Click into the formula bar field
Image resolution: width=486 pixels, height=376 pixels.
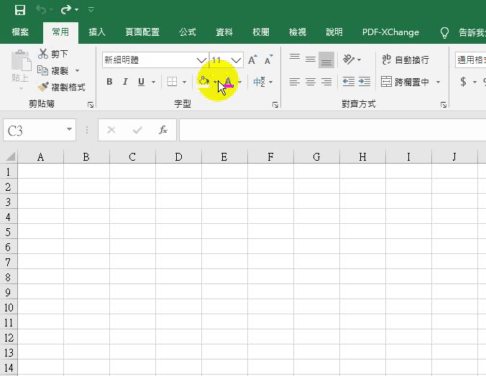click(x=333, y=130)
